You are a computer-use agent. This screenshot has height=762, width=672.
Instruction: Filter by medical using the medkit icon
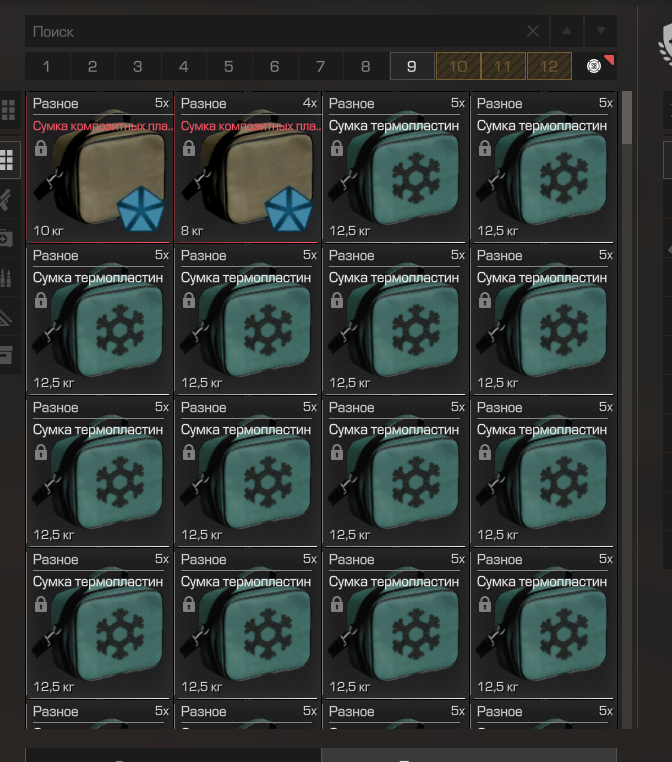click(6, 238)
